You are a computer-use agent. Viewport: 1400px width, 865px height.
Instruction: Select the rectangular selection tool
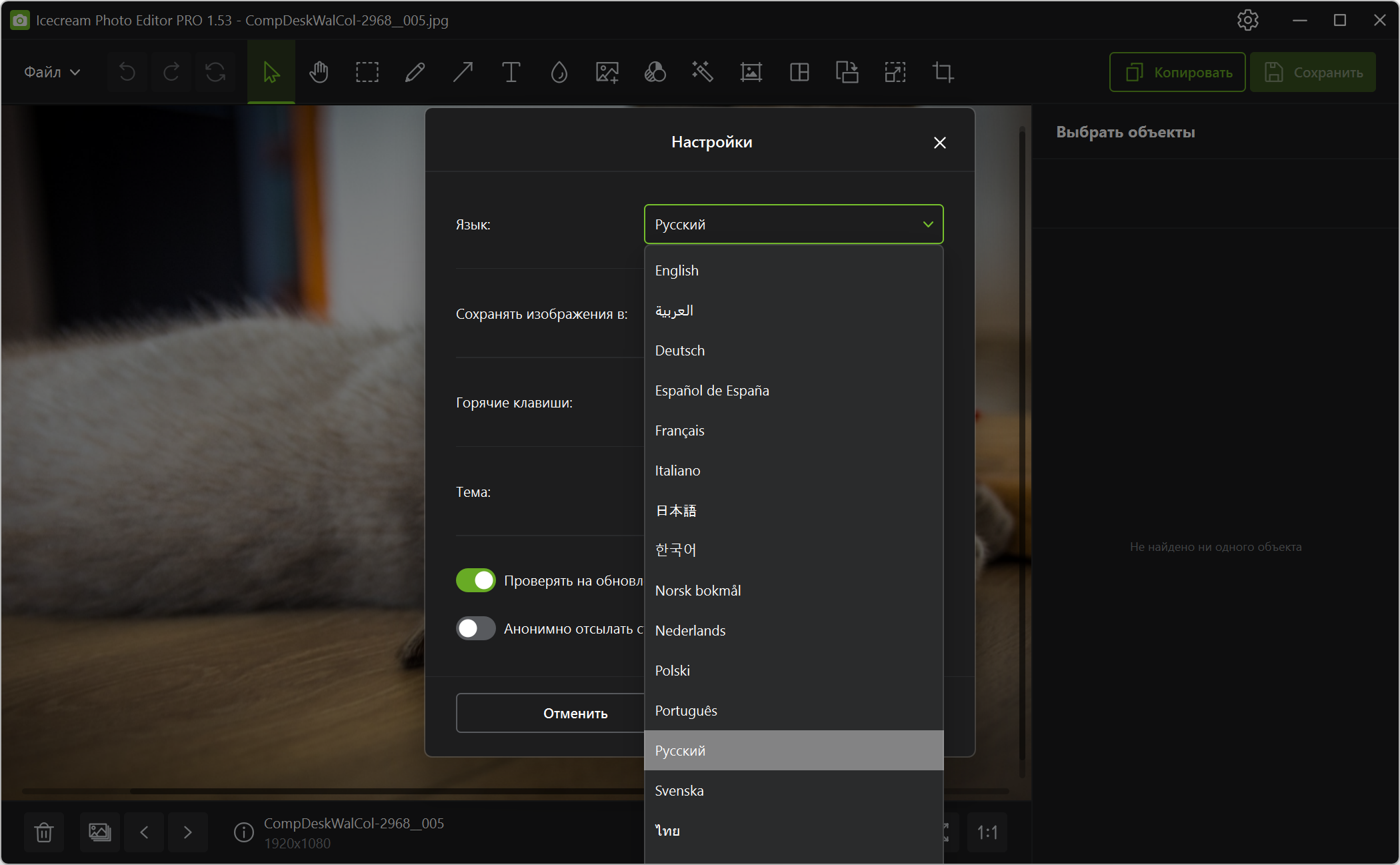coord(367,72)
